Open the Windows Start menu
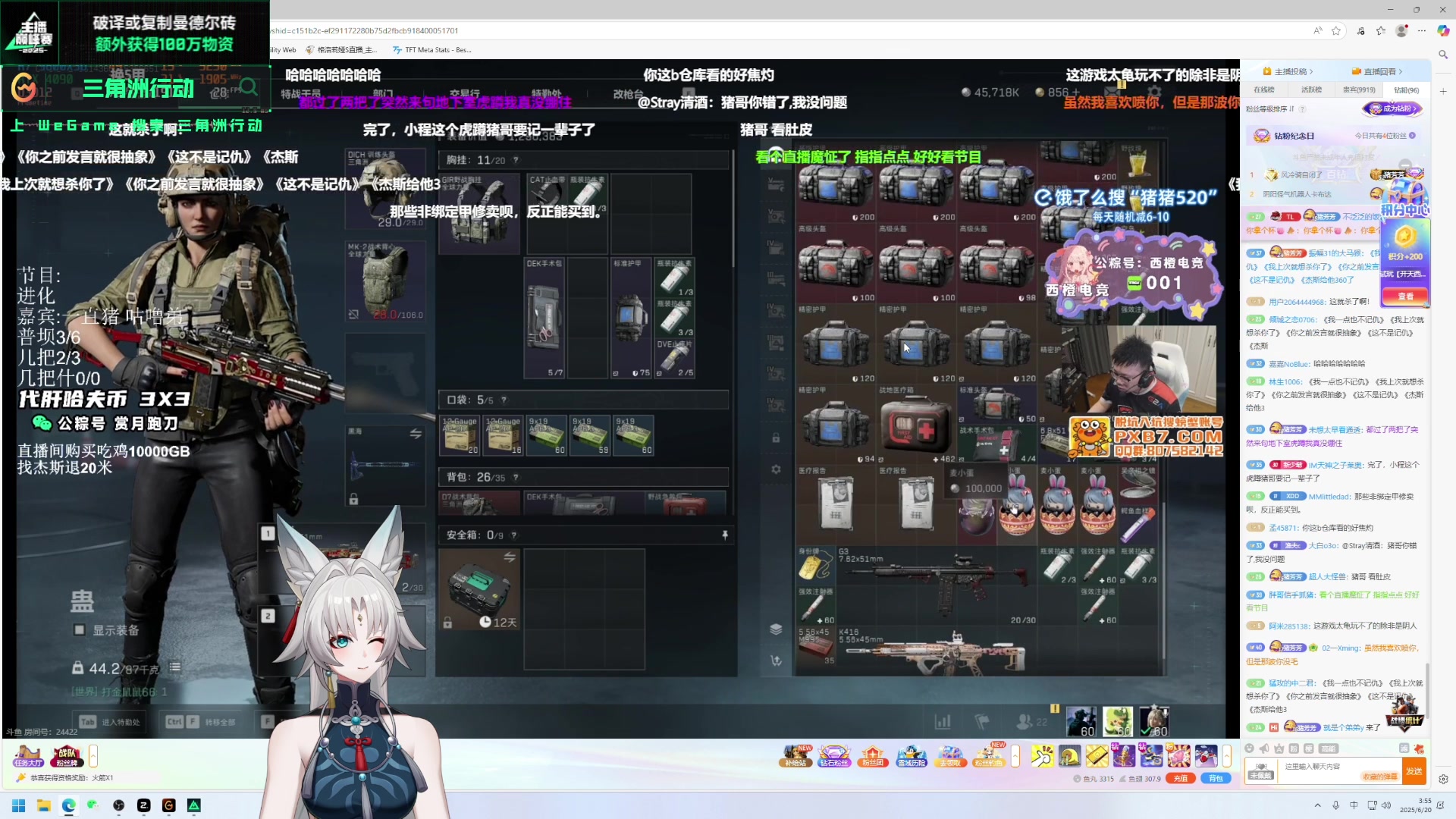Viewport: 1456px width, 819px height. 19,805
